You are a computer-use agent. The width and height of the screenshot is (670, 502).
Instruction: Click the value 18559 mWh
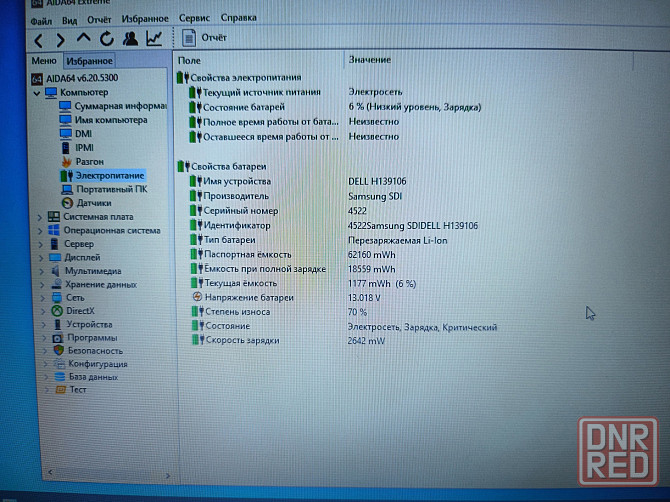(371, 269)
